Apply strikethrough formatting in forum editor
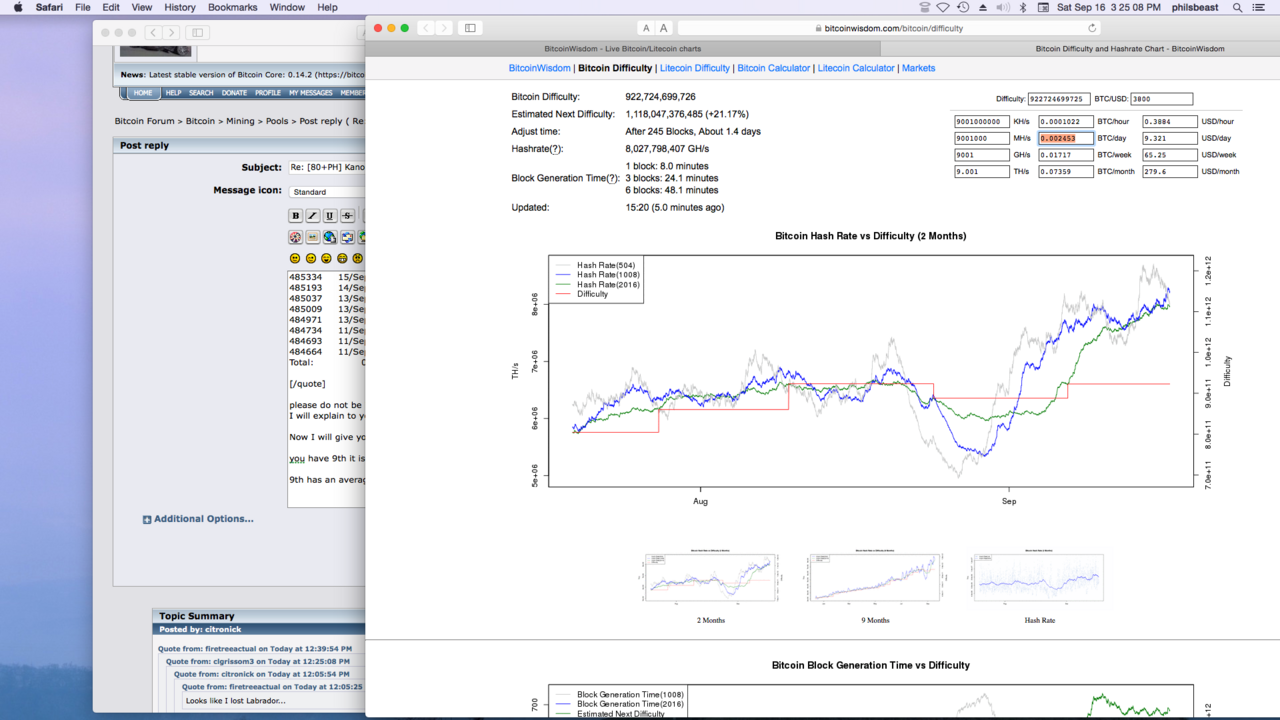Viewport: 1280px width, 720px height. (347, 215)
